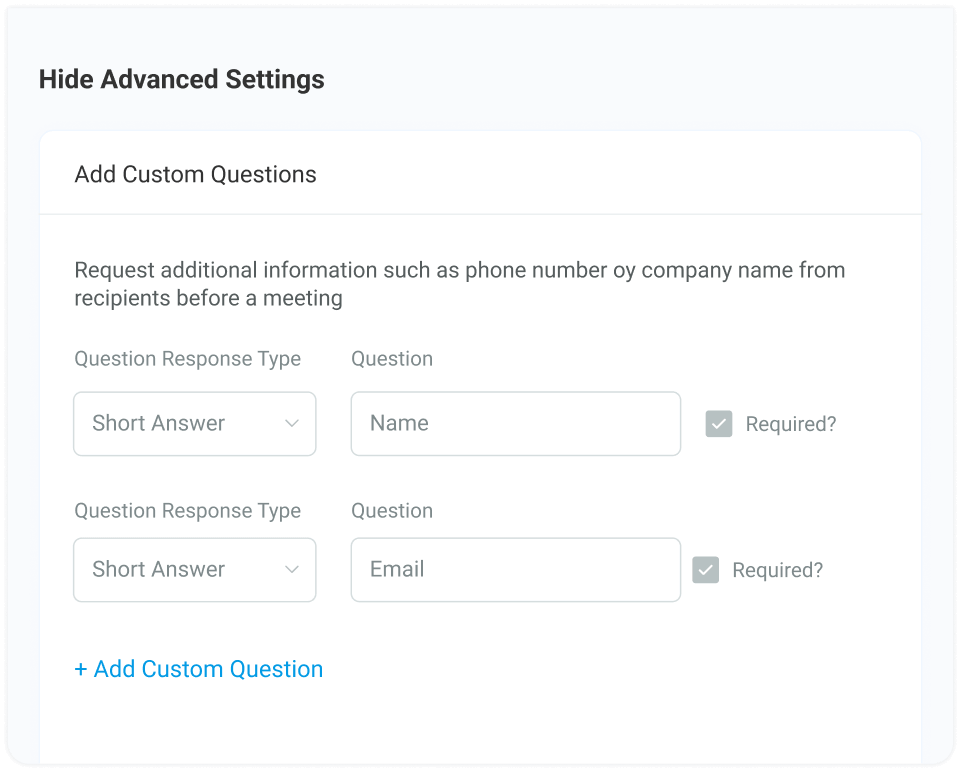Click the Question Response Type label above the Name row

coord(187,358)
